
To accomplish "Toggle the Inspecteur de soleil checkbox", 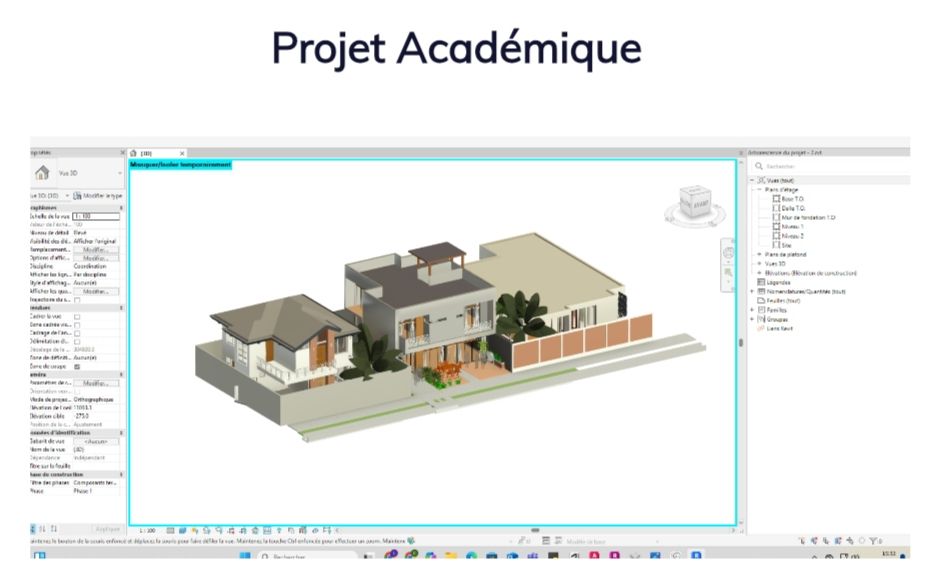I will 77,300.
